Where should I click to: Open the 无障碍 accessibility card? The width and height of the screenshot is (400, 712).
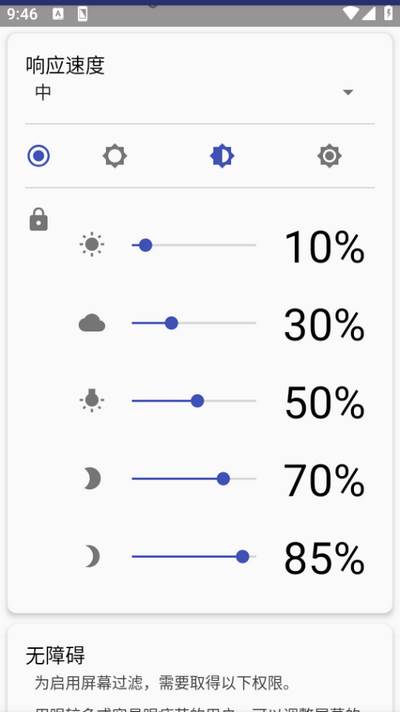tap(200, 668)
